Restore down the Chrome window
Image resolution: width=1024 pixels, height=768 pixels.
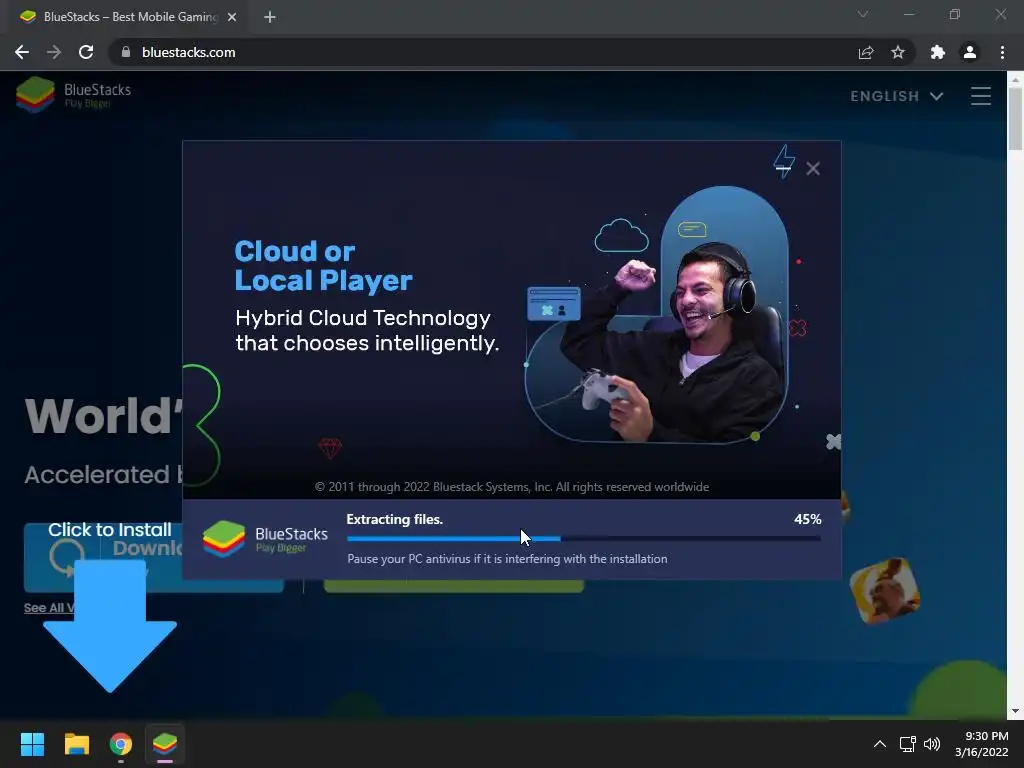(x=954, y=14)
